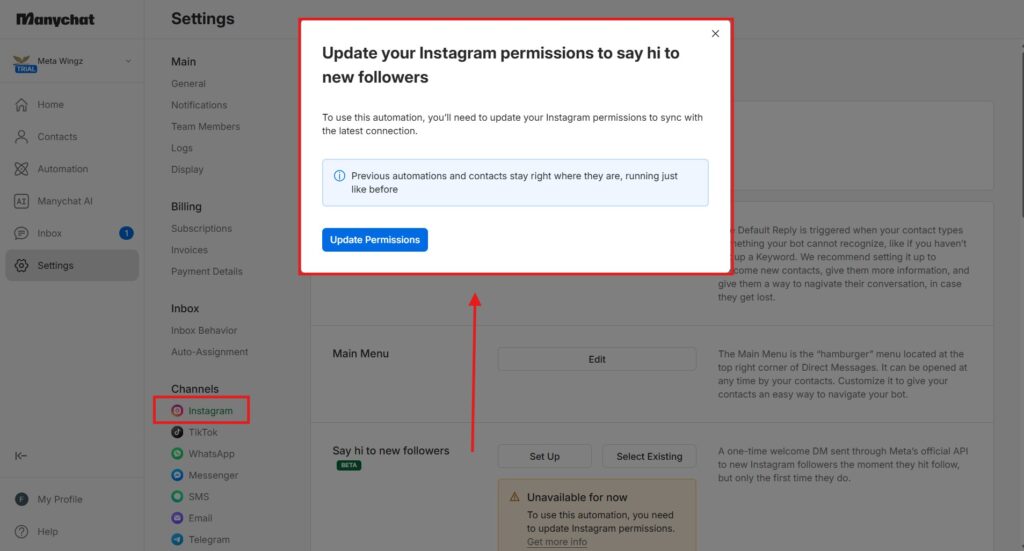
Task: Open Manychat AI in the sidebar
Action: (x=72, y=201)
